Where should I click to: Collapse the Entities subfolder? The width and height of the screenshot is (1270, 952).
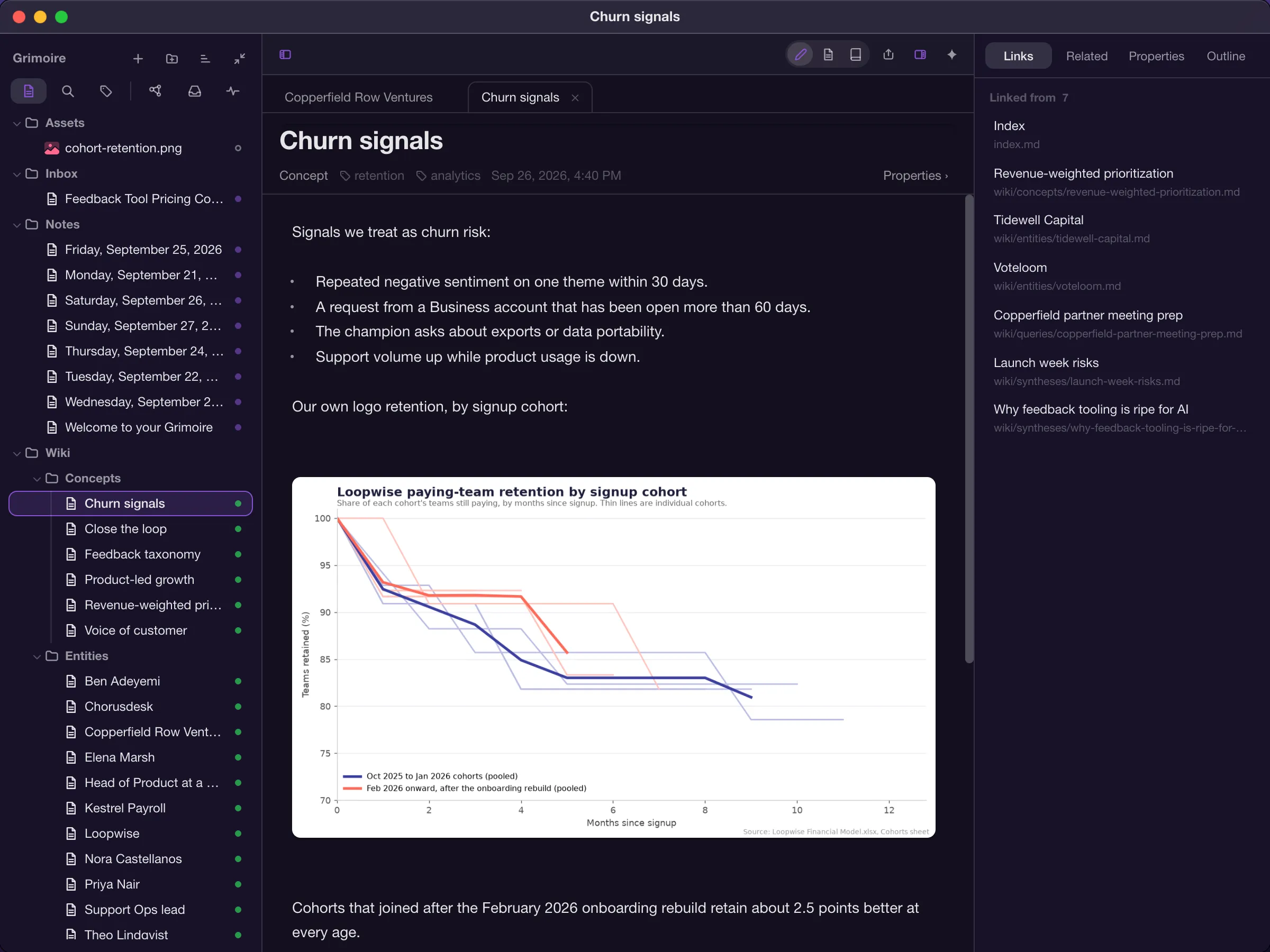click(37, 656)
